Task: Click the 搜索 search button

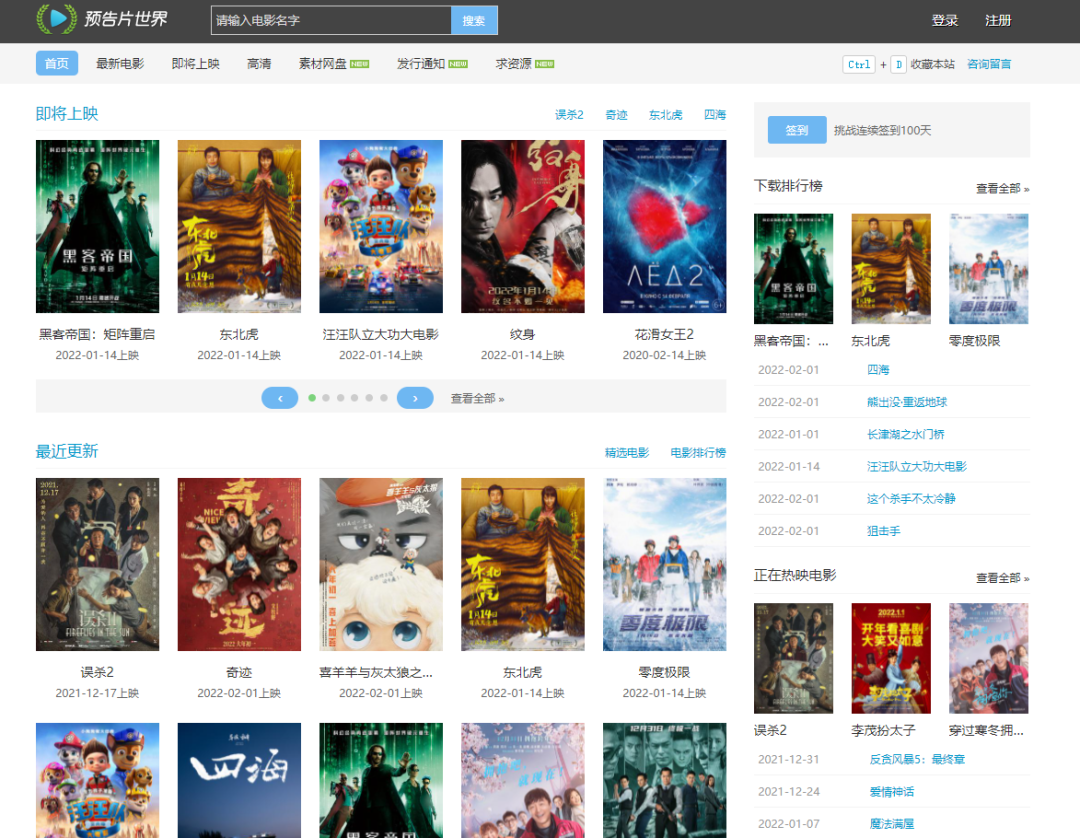Action: pos(474,21)
